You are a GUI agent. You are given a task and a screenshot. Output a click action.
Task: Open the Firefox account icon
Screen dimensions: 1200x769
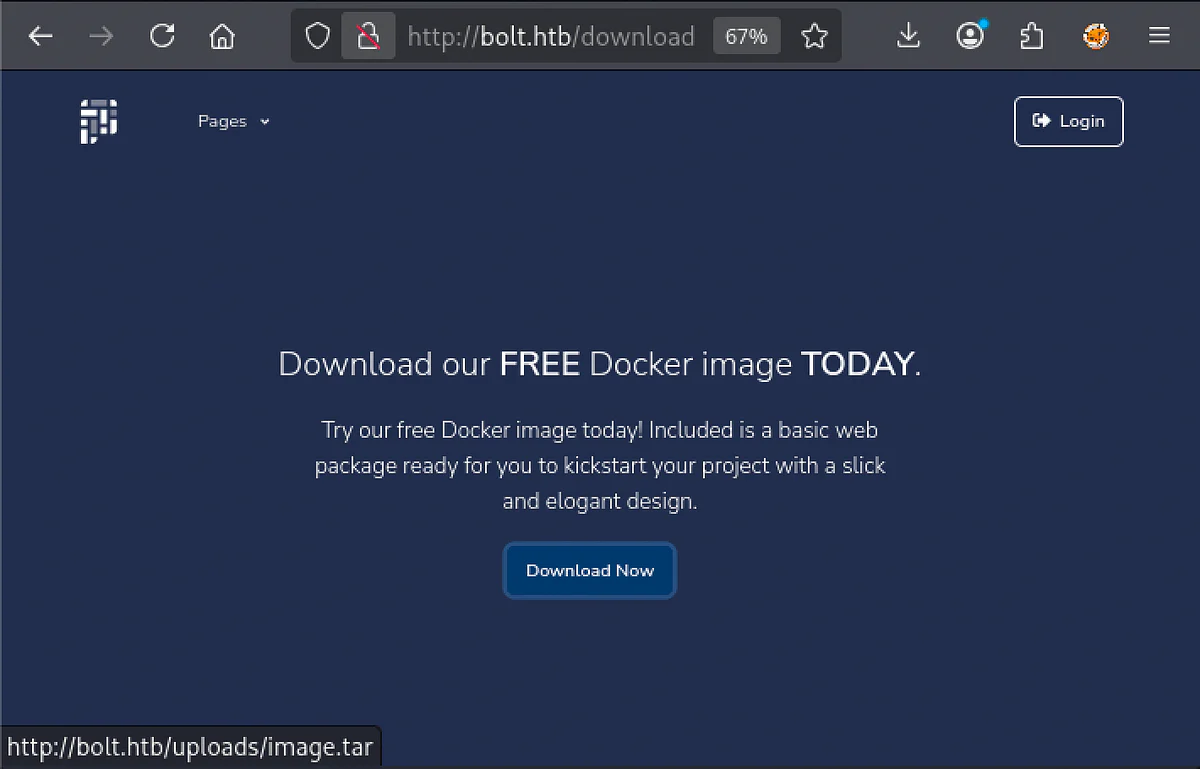tap(969, 37)
